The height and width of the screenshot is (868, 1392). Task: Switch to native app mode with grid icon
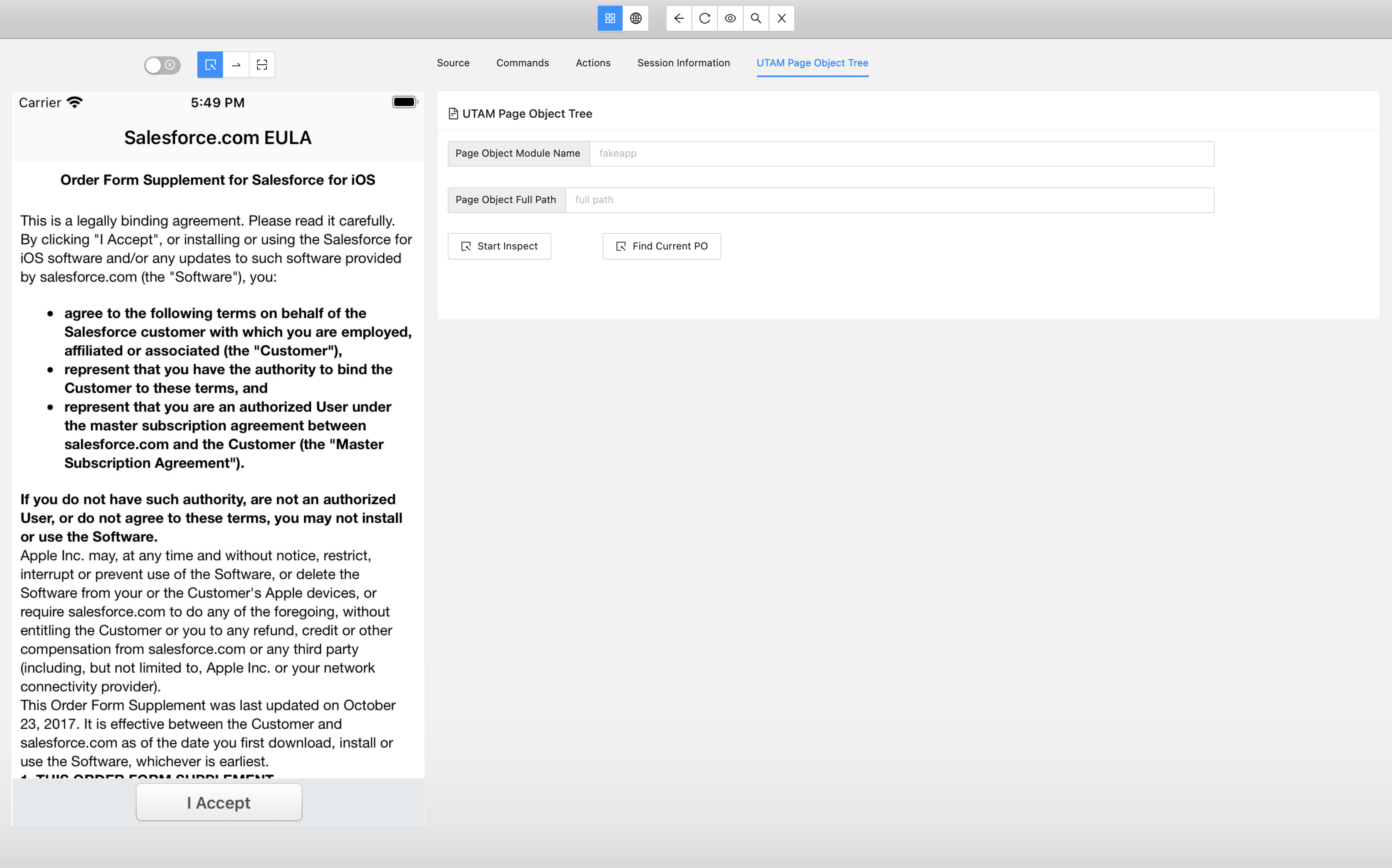tap(610, 18)
